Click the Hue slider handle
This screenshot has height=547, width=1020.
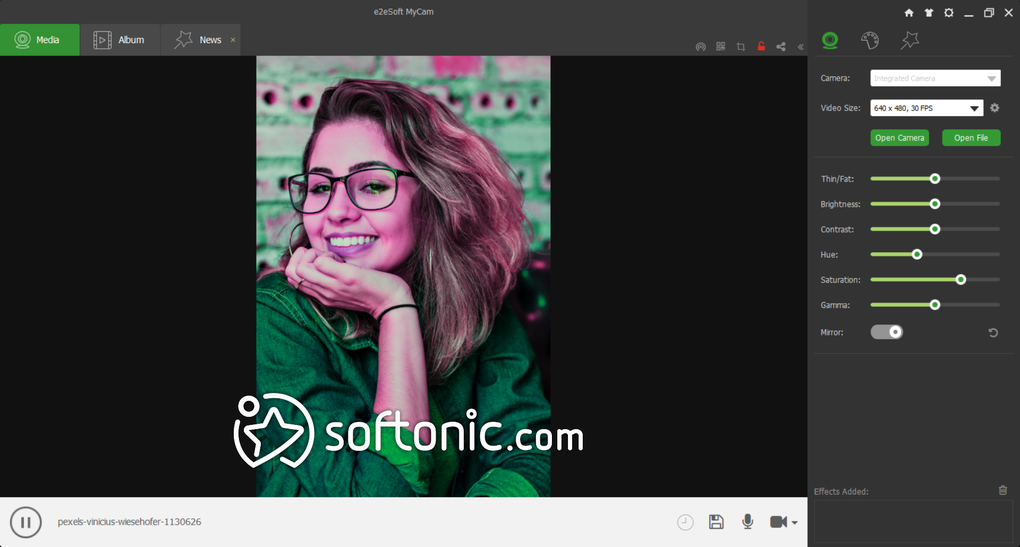(917, 254)
